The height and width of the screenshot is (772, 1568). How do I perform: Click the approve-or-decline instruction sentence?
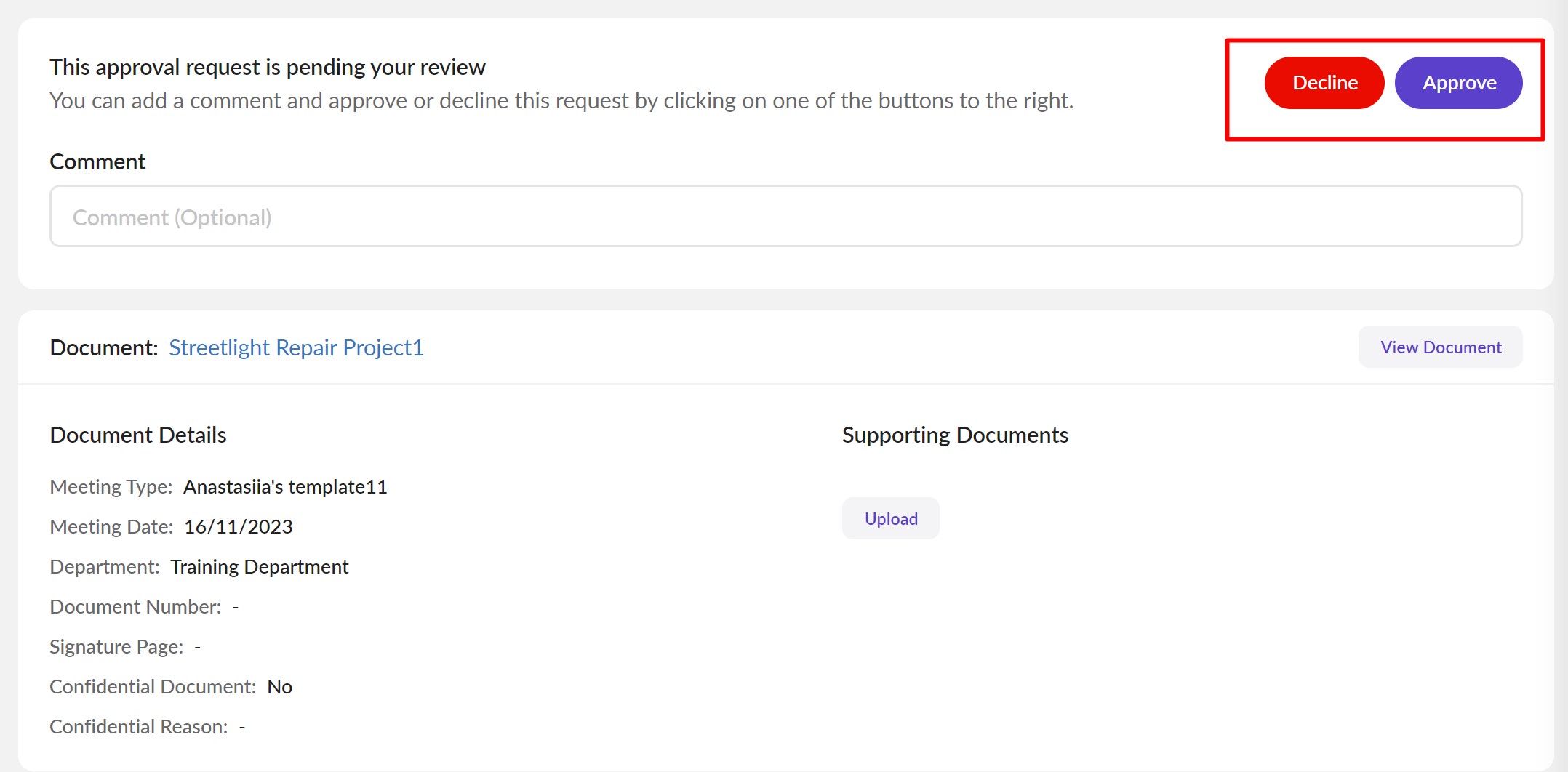(561, 100)
